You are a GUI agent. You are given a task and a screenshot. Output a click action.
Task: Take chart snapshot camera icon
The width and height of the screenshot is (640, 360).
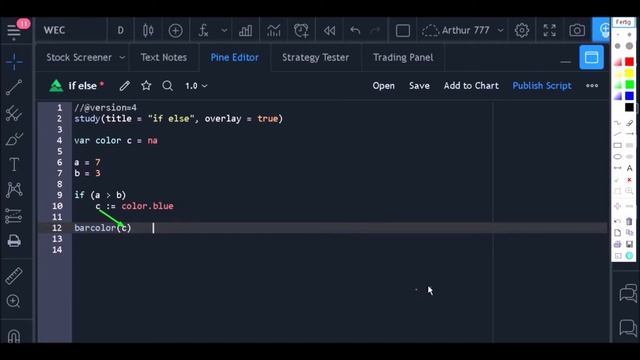tap(577, 30)
